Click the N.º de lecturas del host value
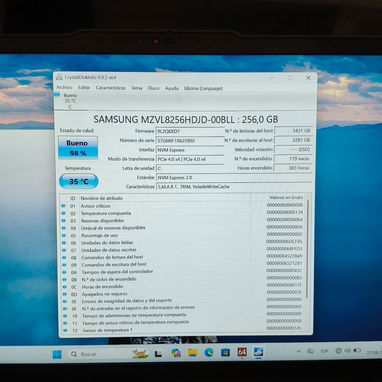 click(293, 131)
